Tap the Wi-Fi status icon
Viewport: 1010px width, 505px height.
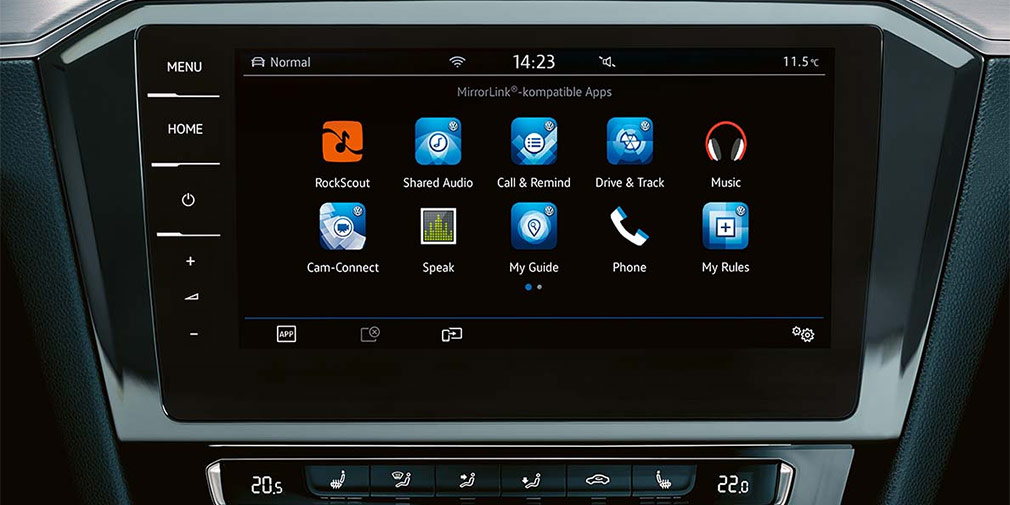click(x=457, y=62)
